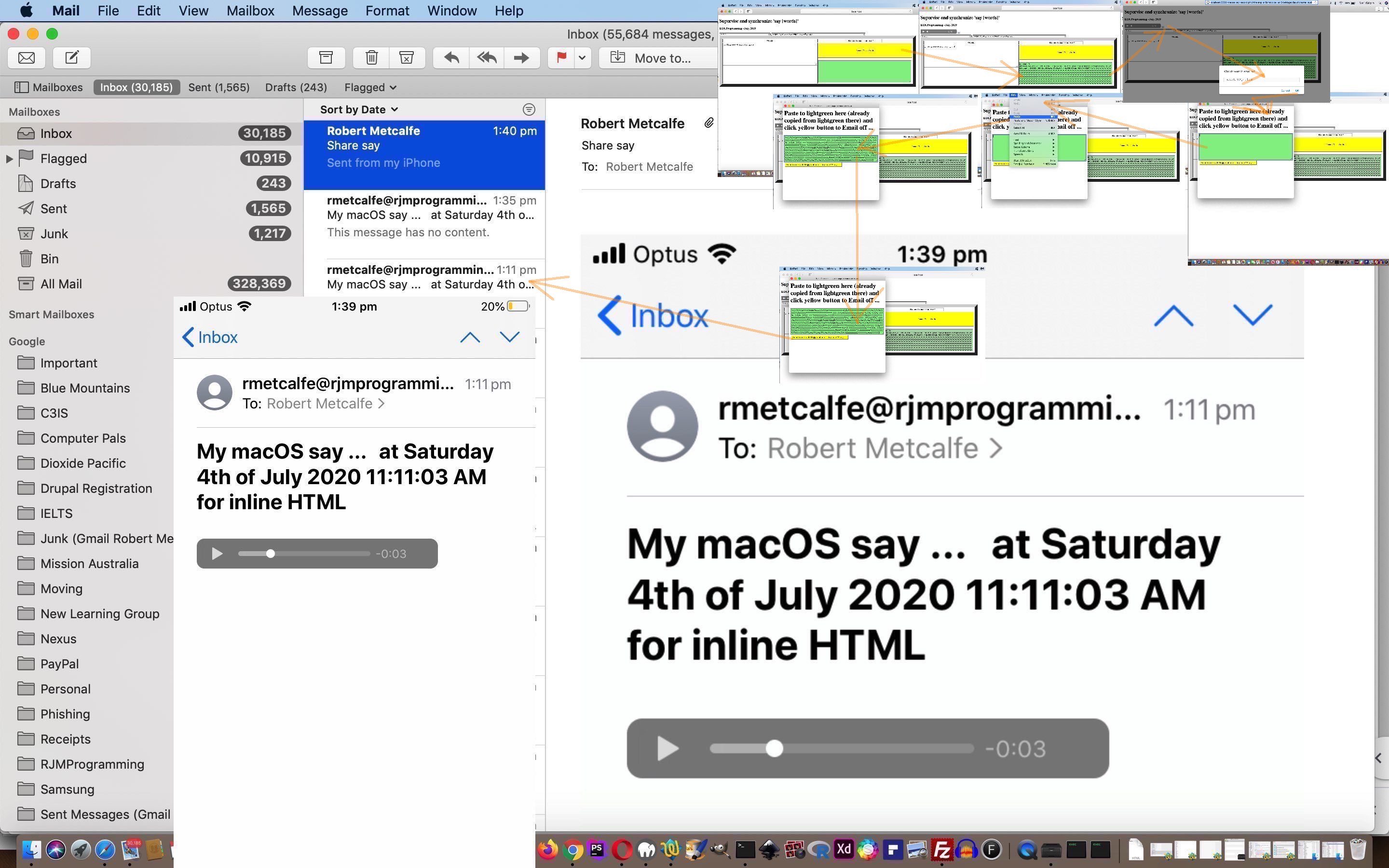Select Drafts mailbox in the sidebar
1389x868 pixels.
tap(151, 183)
